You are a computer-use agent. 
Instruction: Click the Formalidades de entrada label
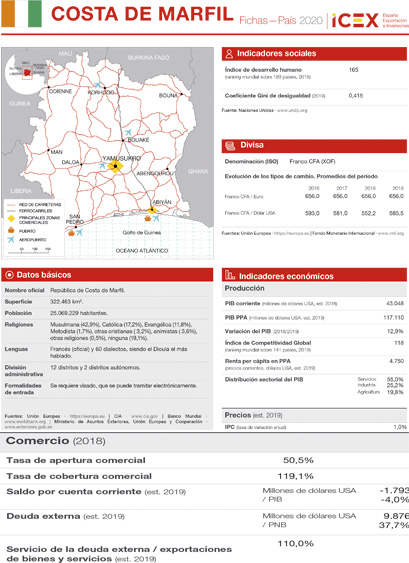23,389
